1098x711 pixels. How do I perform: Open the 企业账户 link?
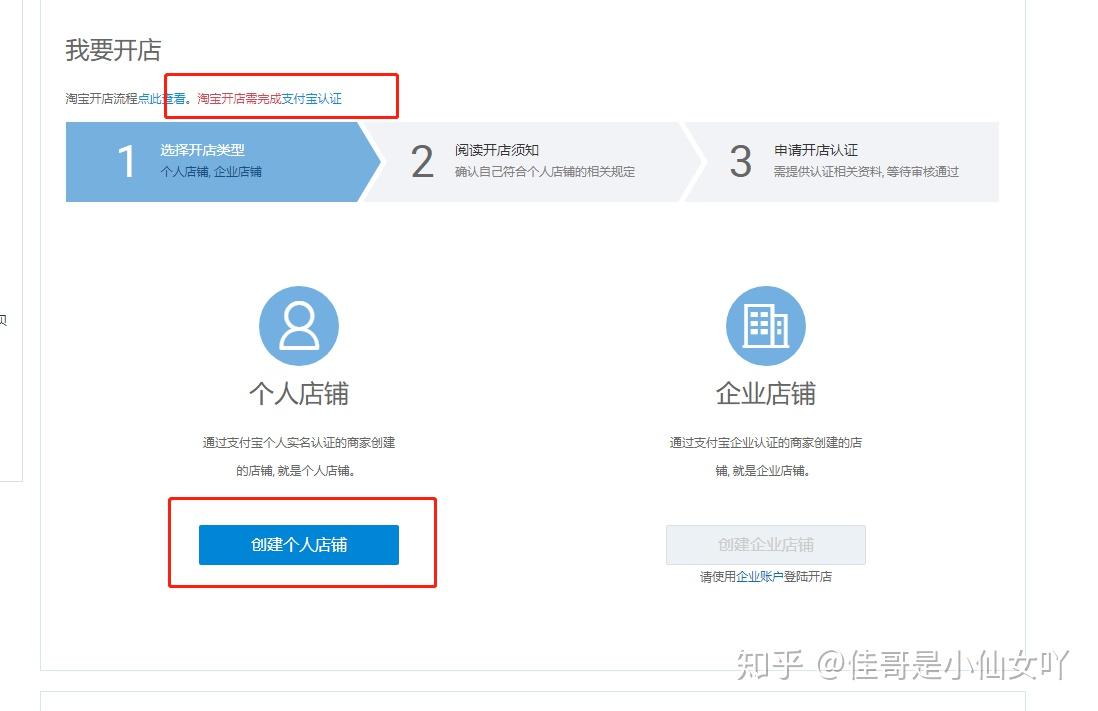[760, 577]
